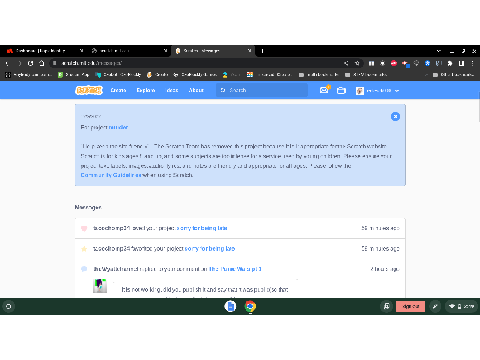480x360 pixels.
Task: Select the Messages heading text
Action: click(88, 207)
